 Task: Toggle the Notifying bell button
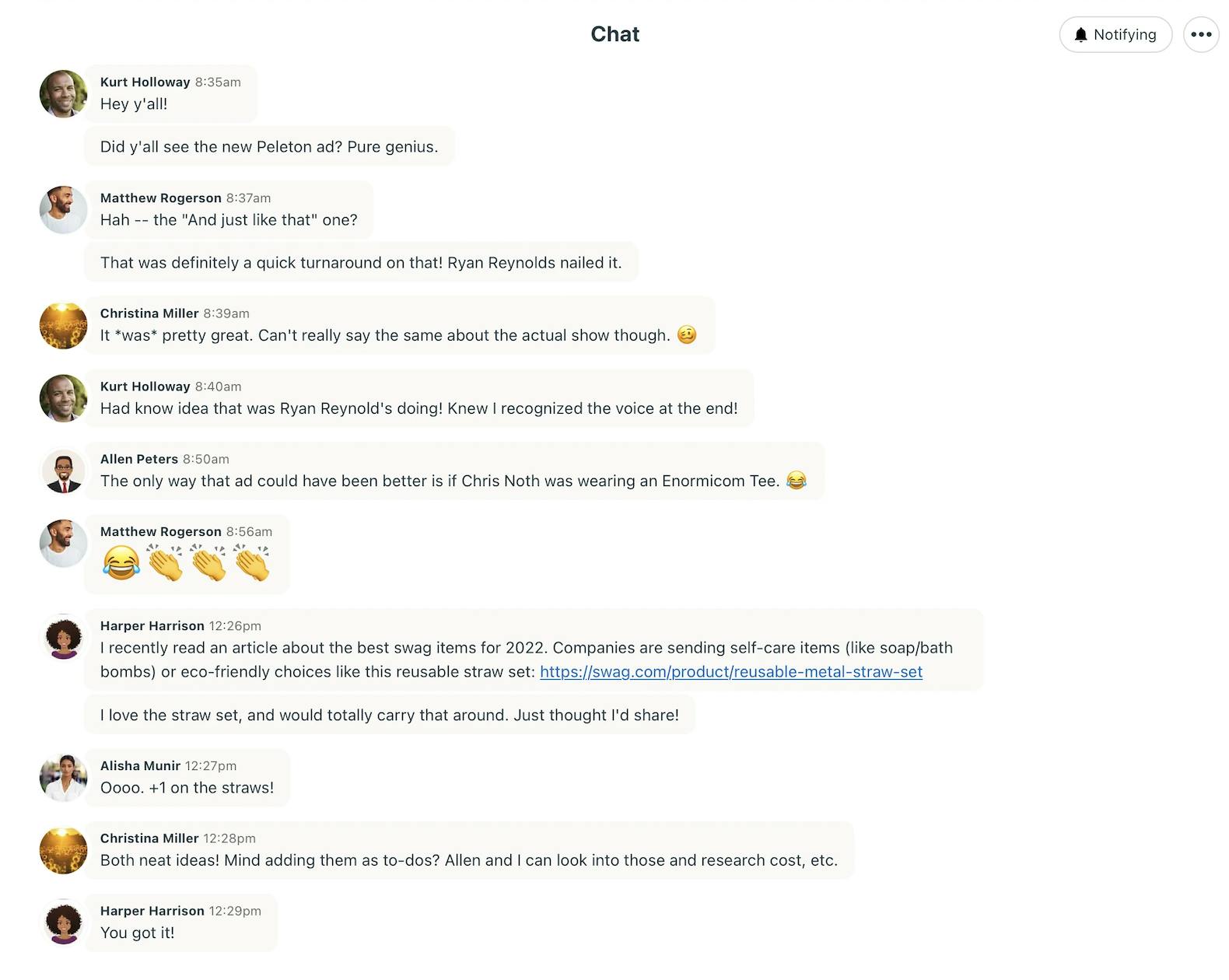coord(1115,35)
